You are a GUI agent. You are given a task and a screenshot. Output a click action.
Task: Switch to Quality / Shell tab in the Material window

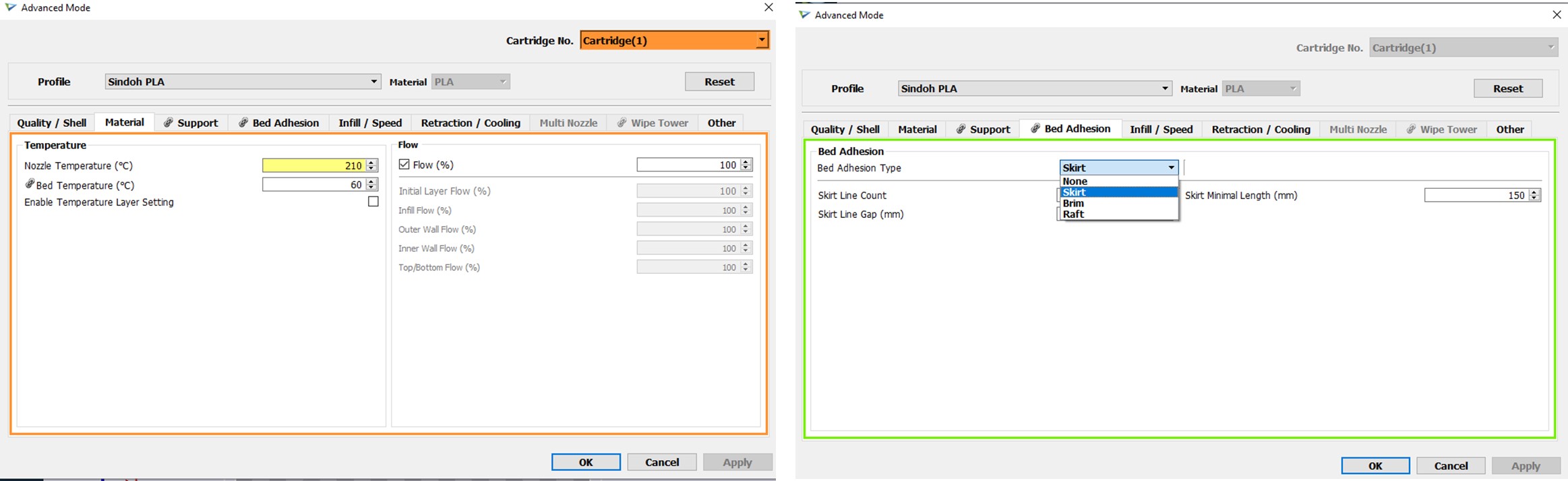click(52, 123)
